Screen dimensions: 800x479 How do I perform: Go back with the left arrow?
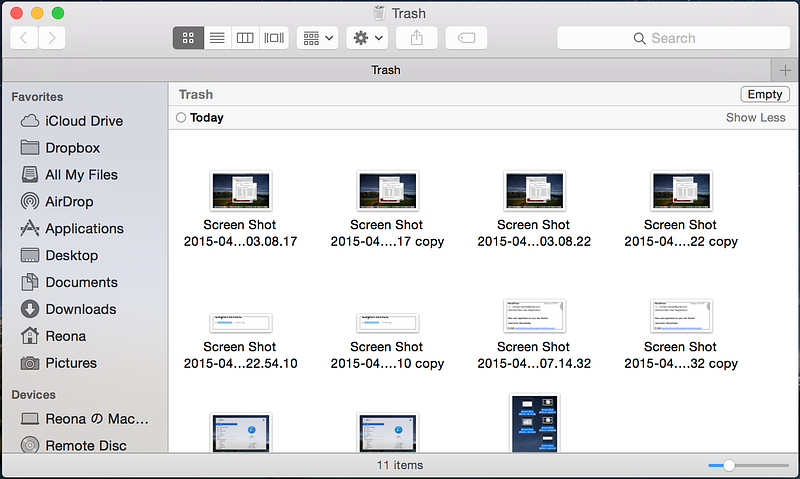point(23,38)
